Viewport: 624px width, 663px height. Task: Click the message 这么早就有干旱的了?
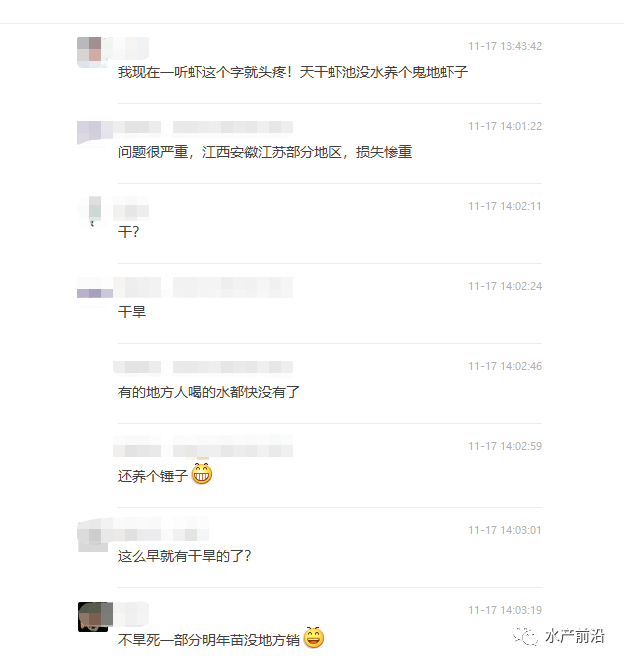coord(184,556)
